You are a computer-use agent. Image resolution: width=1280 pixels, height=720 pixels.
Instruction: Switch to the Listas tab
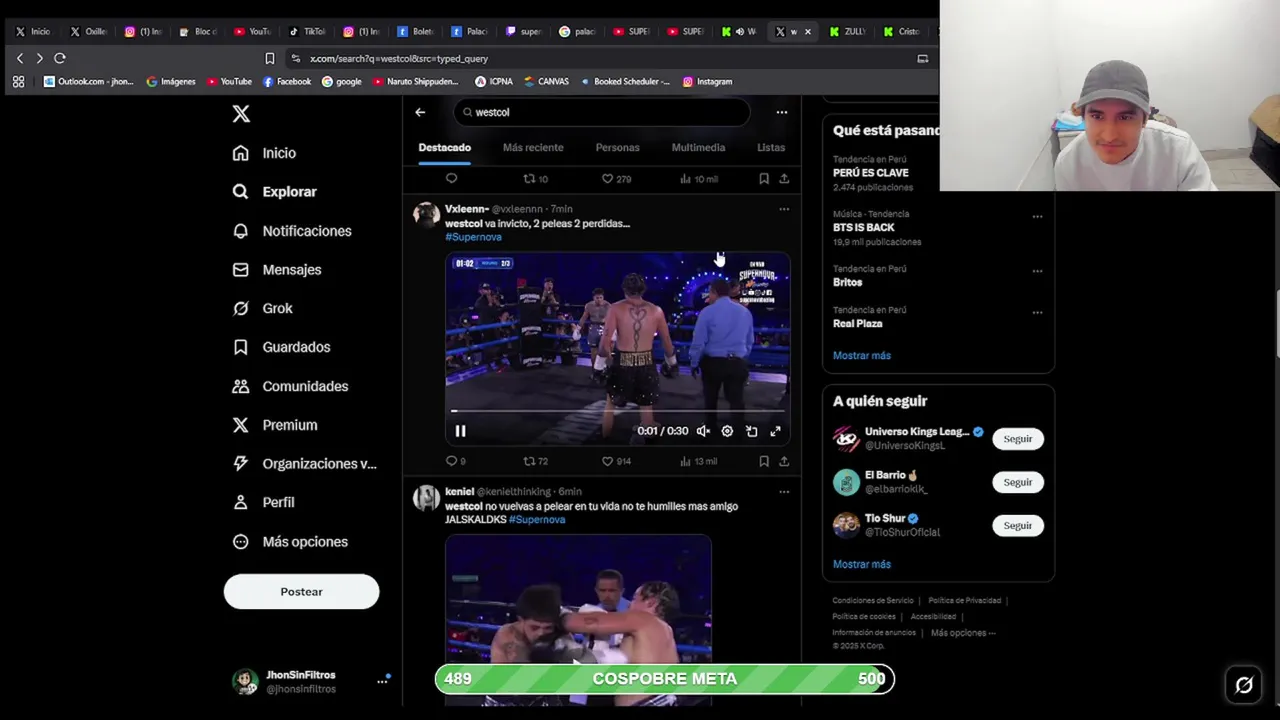(x=771, y=148)
